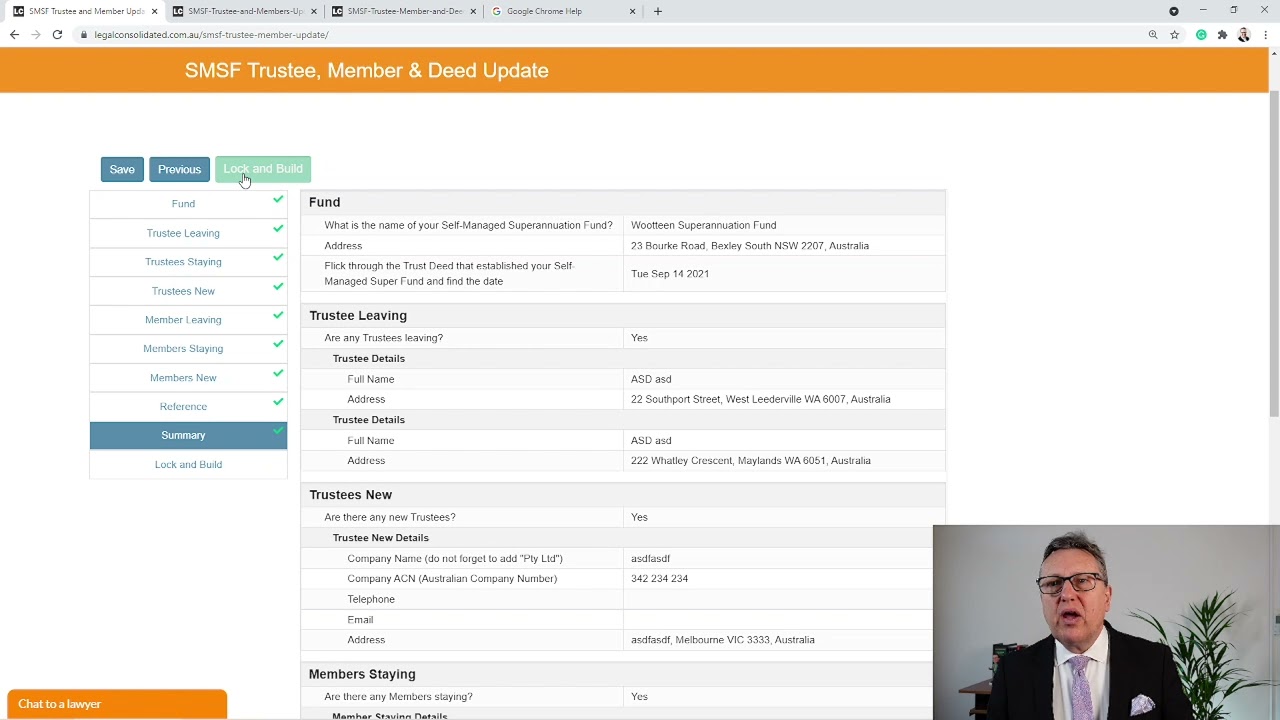The image size is (1280, 720).
Task: Click the Chat to a lawyer button
Action: point(117,704)
